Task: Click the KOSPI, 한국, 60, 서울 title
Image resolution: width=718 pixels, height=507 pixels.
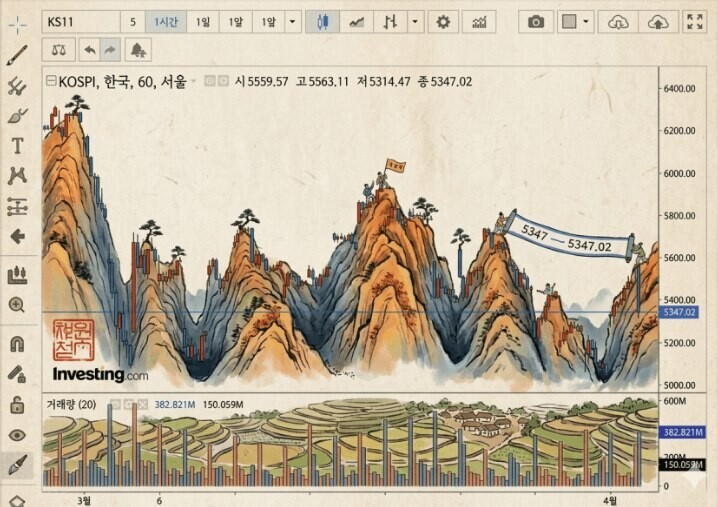Action: 123,82
